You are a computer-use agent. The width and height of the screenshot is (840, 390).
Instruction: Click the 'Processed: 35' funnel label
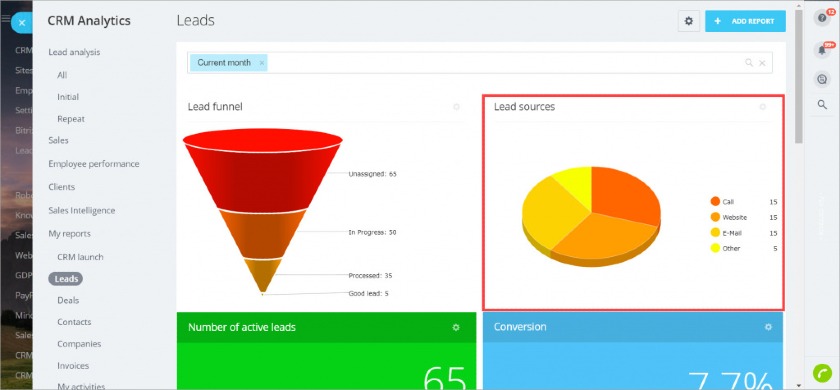point(370,275)
